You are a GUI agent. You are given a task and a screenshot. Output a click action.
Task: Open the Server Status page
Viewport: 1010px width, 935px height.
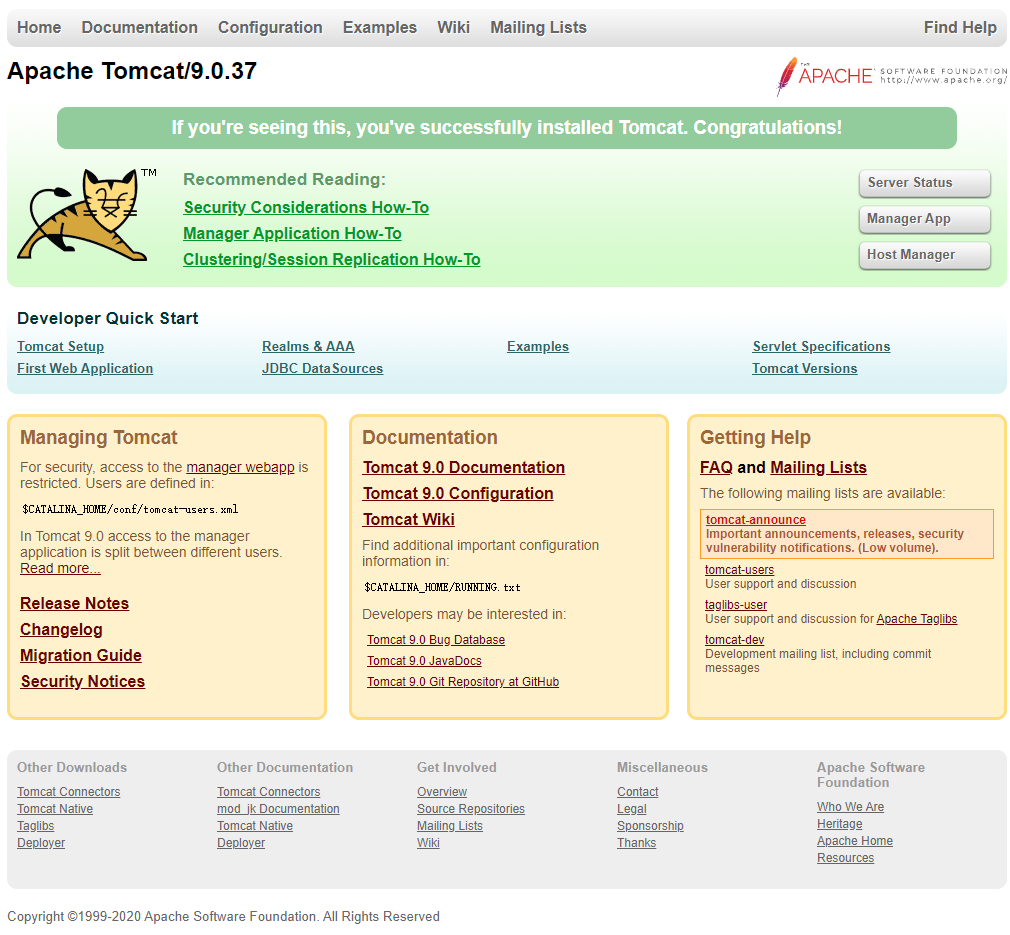click(x=923, y=183)
